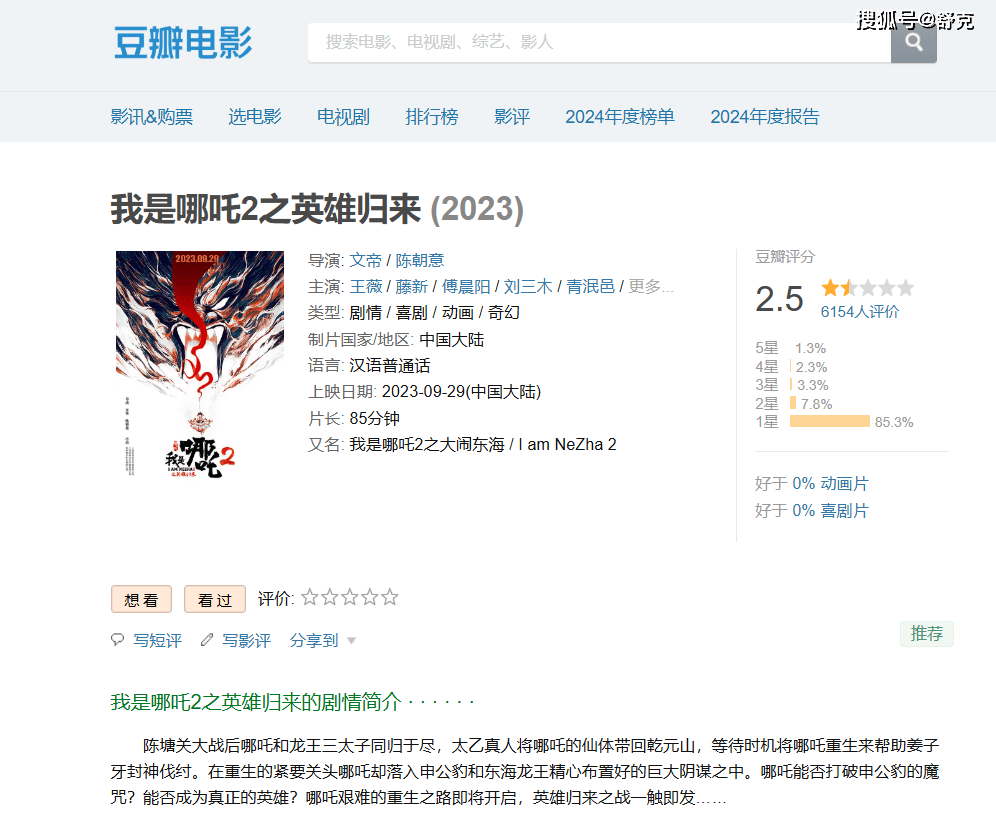Click the 分享到 link
Screen dimensions: 996x826
tap(314, 640)
